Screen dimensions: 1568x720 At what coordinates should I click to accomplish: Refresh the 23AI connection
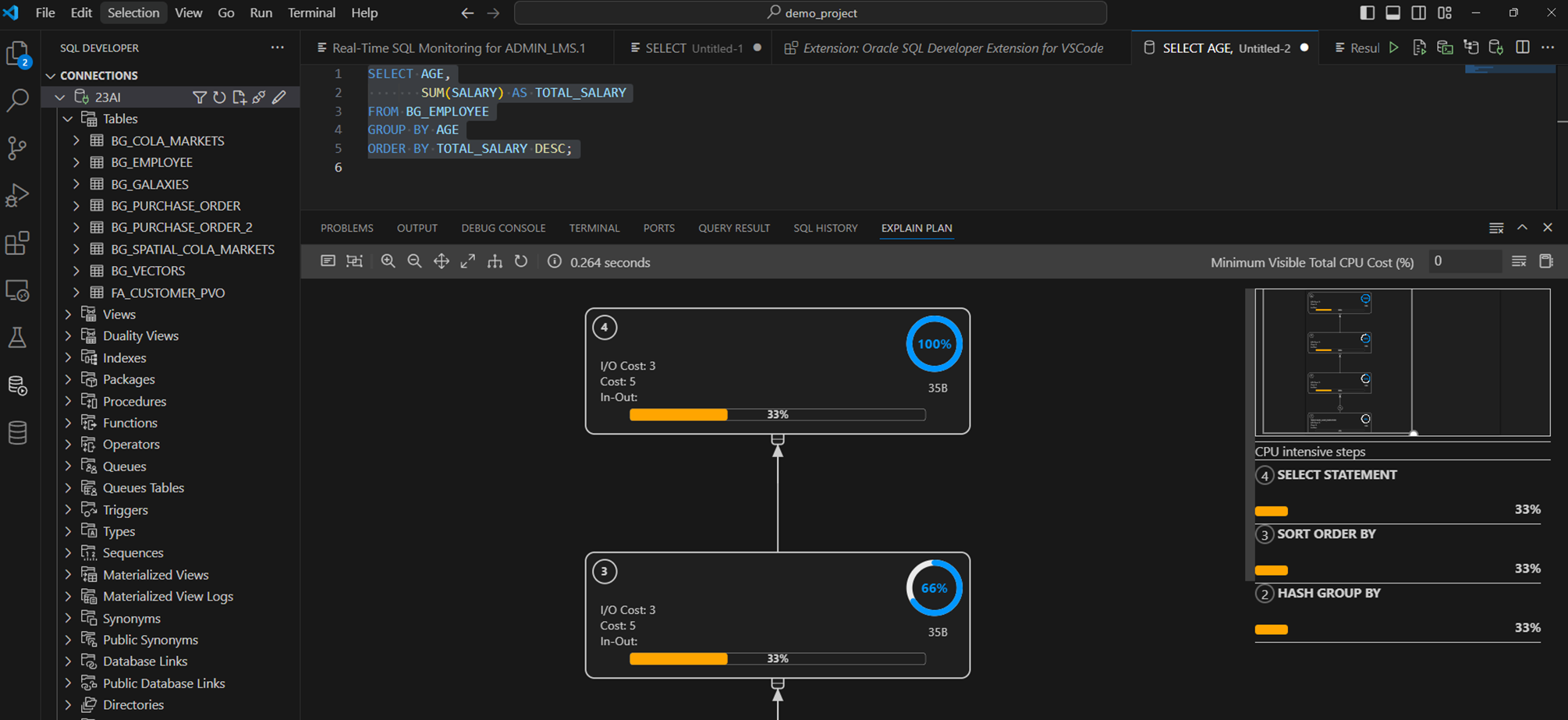click(219, 98)
